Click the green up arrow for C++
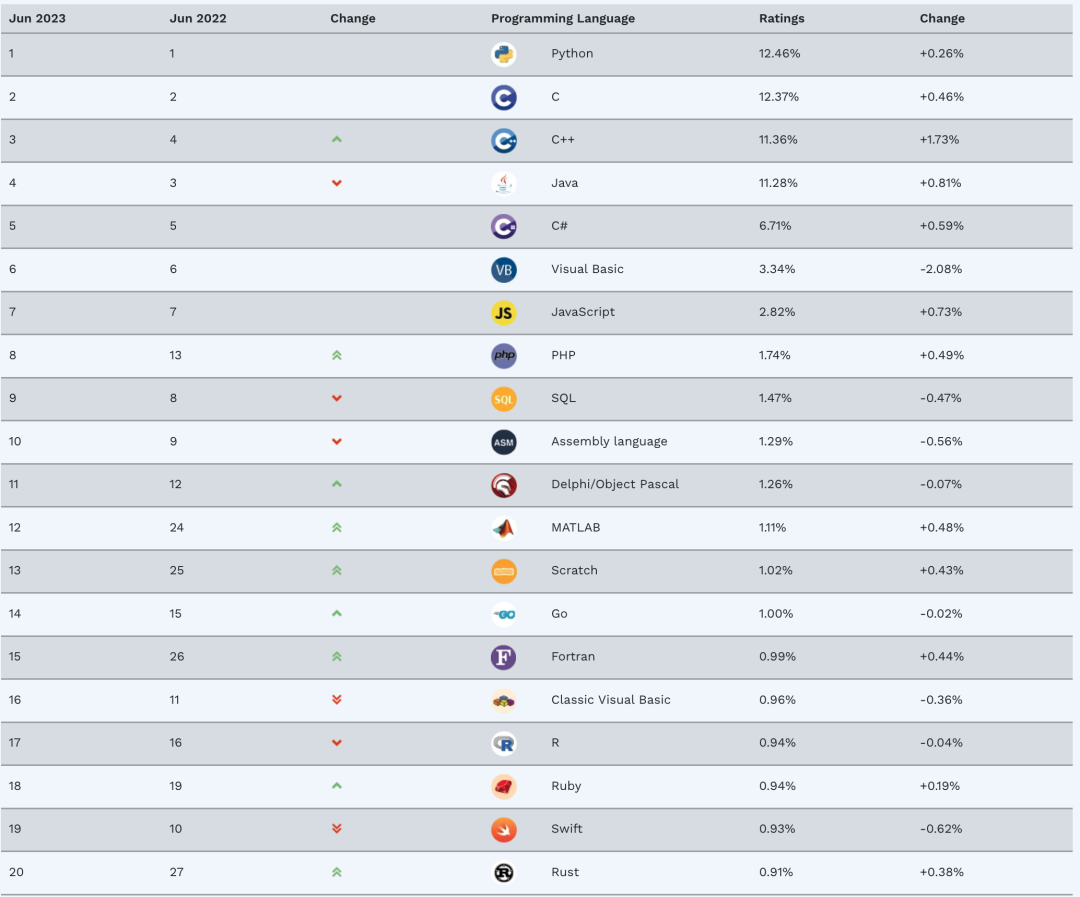The width and height of the screenshot is (1080, 897). (337, 140)
